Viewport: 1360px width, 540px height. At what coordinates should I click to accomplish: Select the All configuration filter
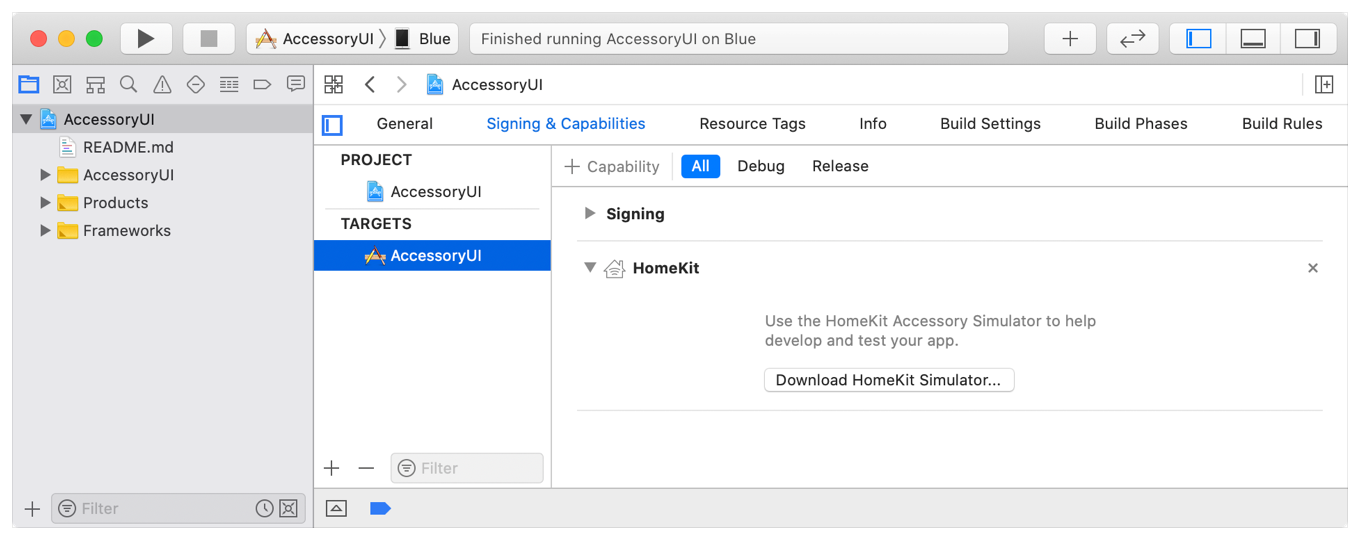click(701, 166)
